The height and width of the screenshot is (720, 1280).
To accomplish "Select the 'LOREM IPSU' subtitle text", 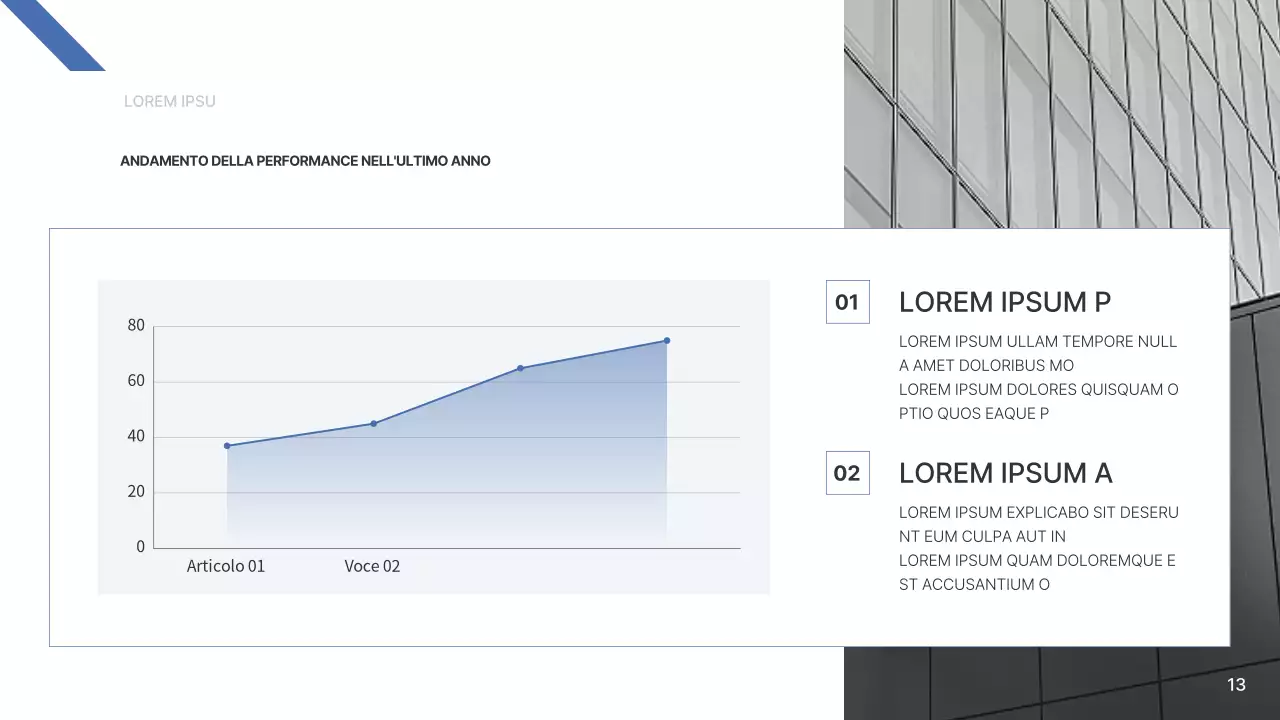I will pyautogui.click(x=169, y=101).
